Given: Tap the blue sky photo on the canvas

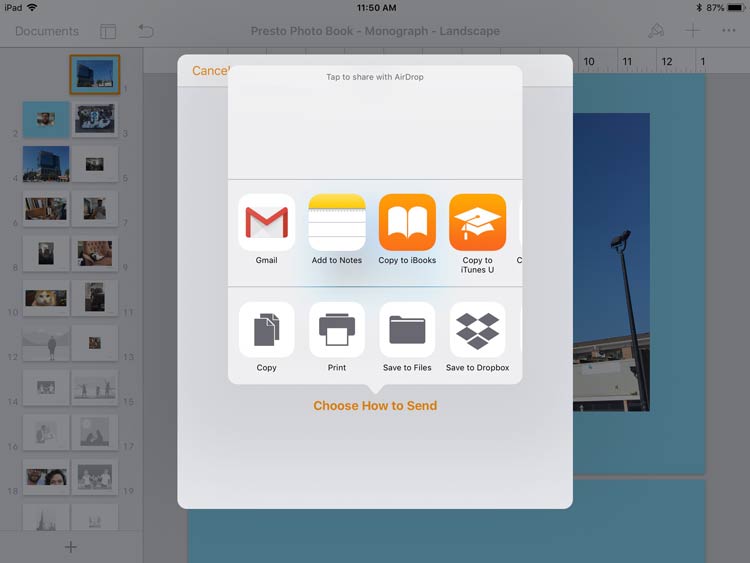Looking at the screenshot, I should (611, 262).
